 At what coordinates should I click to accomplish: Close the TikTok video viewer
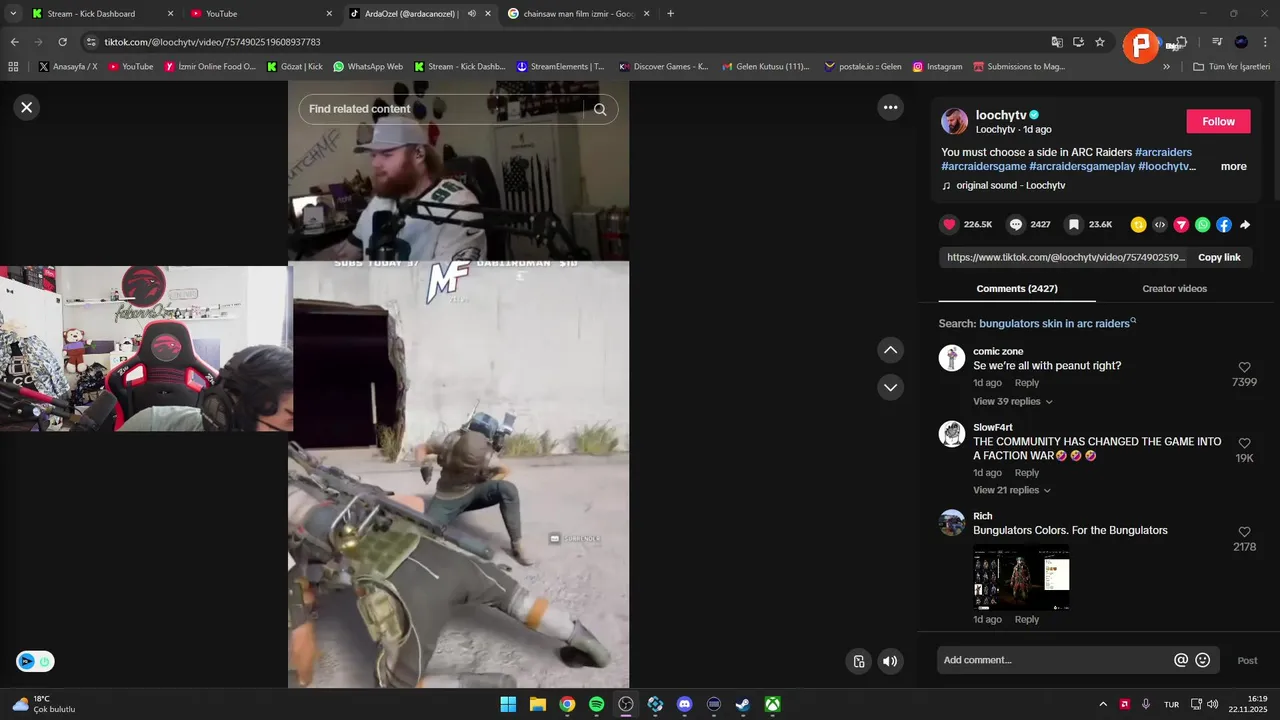(27, 107)
